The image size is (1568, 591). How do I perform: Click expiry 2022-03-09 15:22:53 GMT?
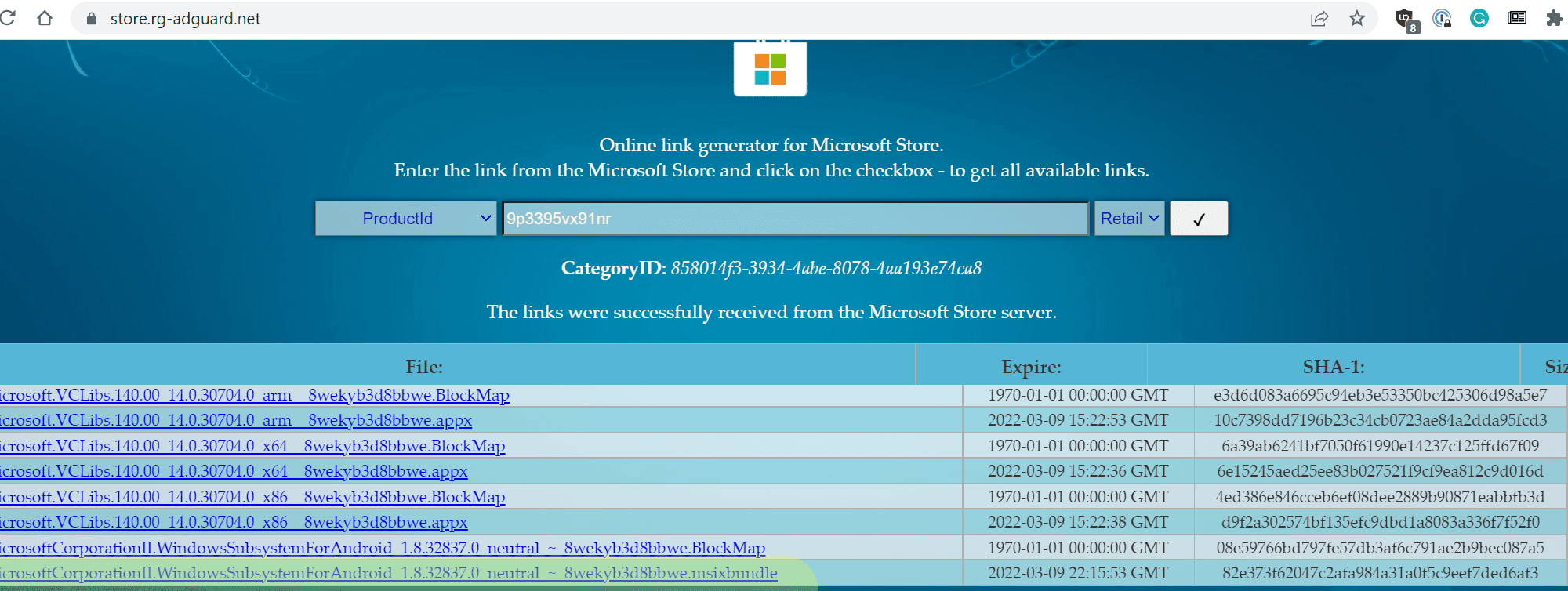point(1078,421)
